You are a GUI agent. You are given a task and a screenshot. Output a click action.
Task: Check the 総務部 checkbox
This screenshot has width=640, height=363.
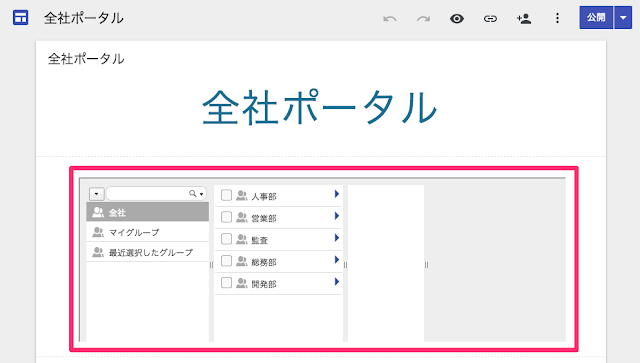226,261
